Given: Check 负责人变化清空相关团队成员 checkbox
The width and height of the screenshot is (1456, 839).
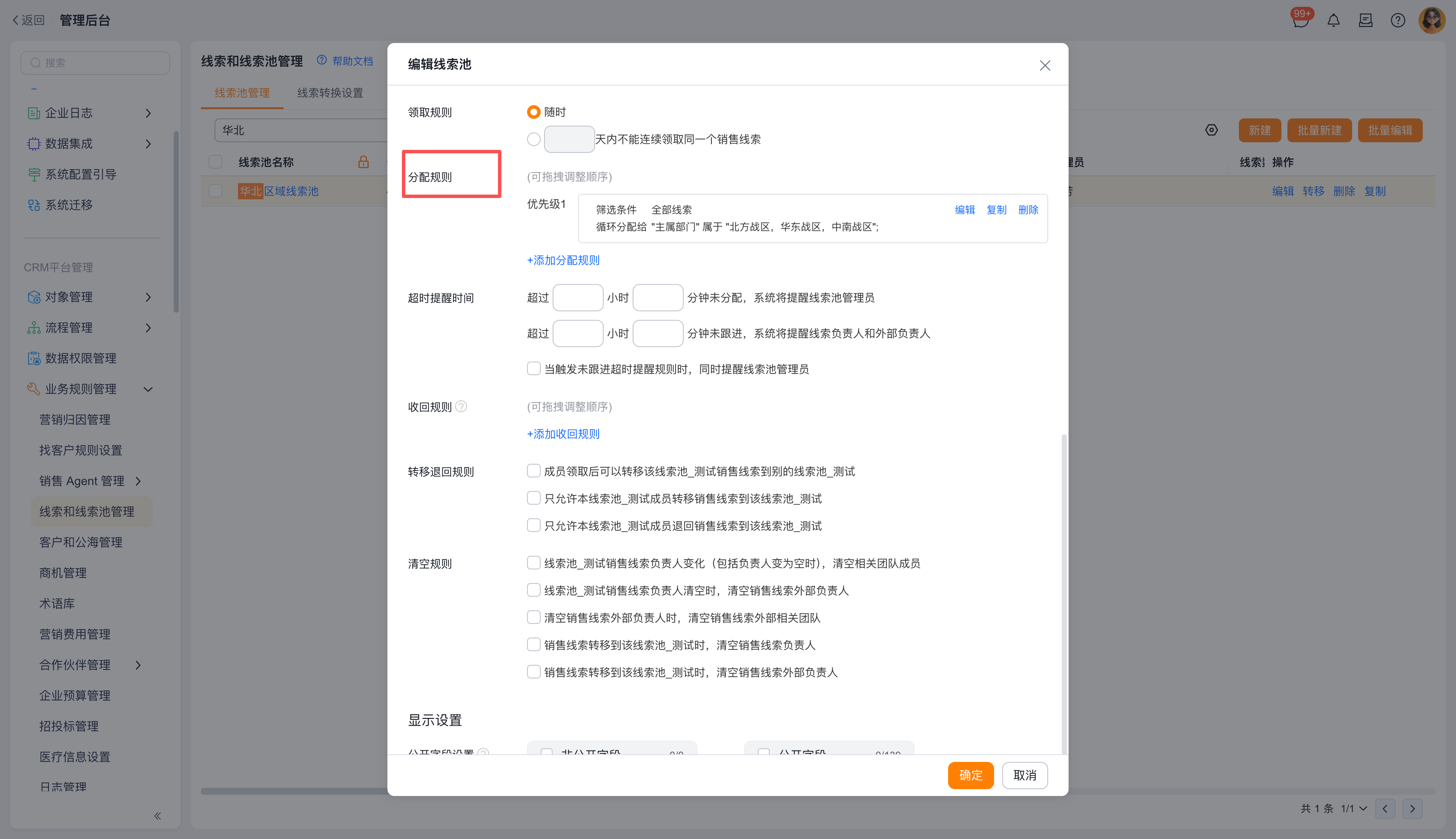Looking at the screenshot, I should pyautogui.click(x=534, y=563).
